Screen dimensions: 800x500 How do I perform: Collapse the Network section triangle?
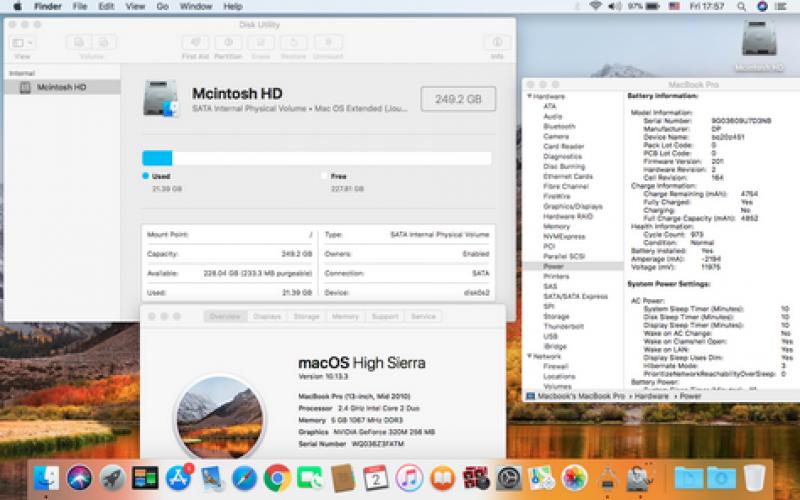tap(530, 356)
